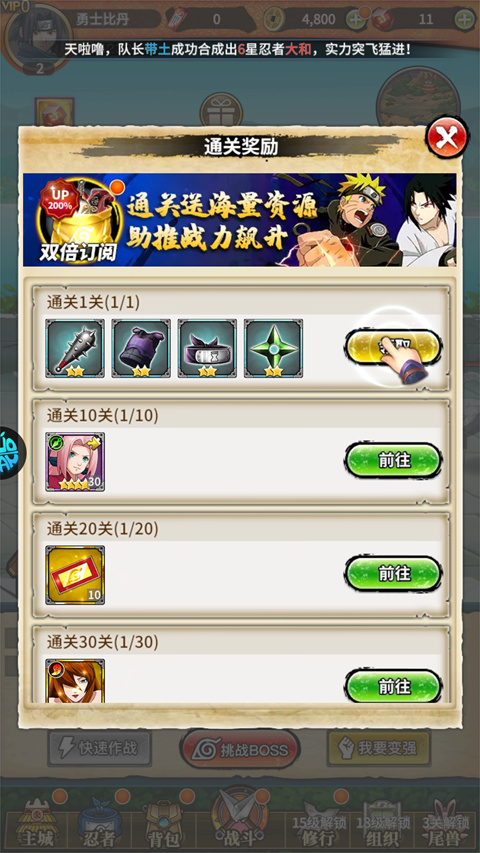The width and height of the screenshot is (480, 853).
Task: Tap the ninja headband reward icon
Action: (207, 348)
